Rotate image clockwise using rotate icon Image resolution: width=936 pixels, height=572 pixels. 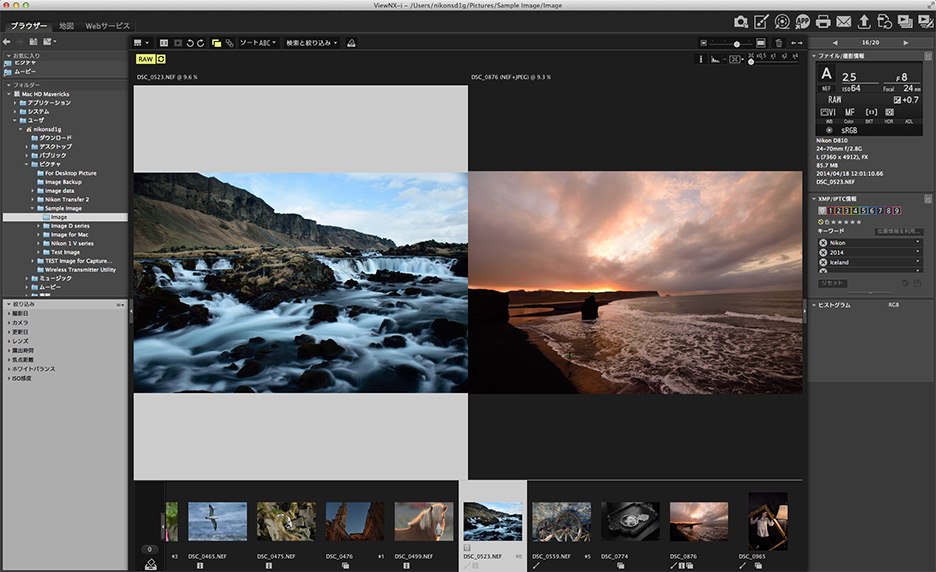(201, 43)
